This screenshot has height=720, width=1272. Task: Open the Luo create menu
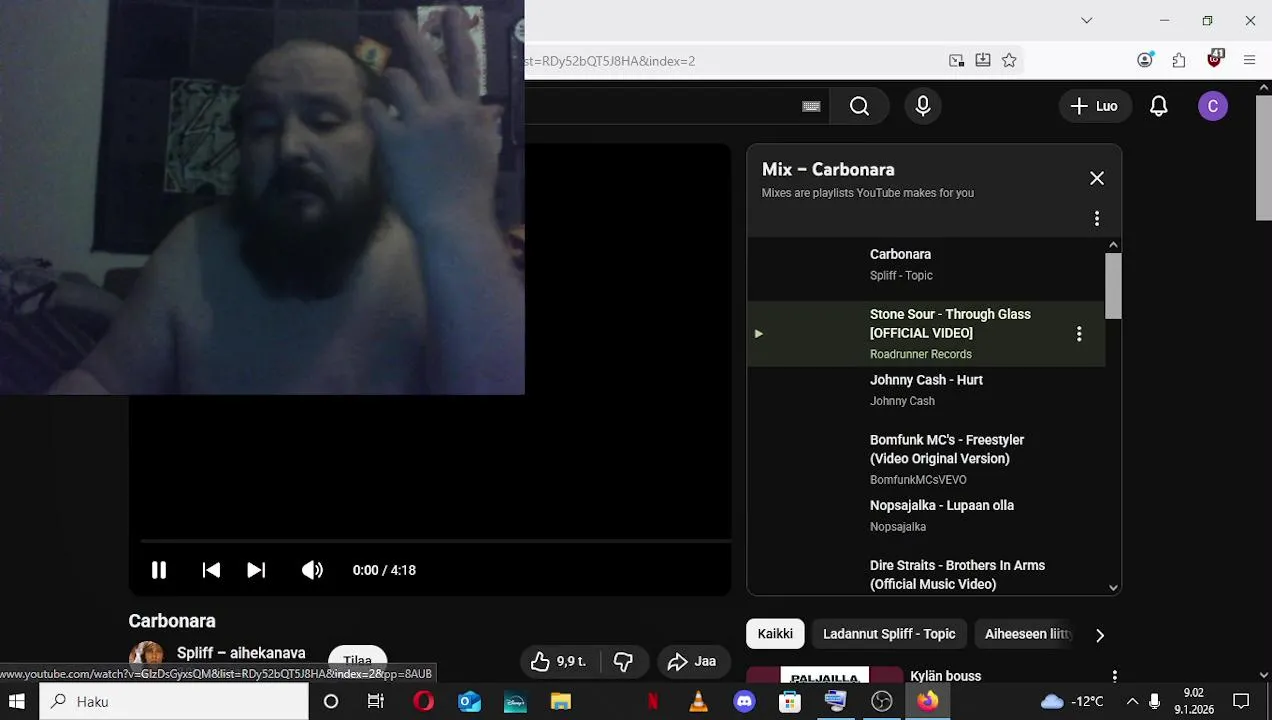(x=1095, y=106)
